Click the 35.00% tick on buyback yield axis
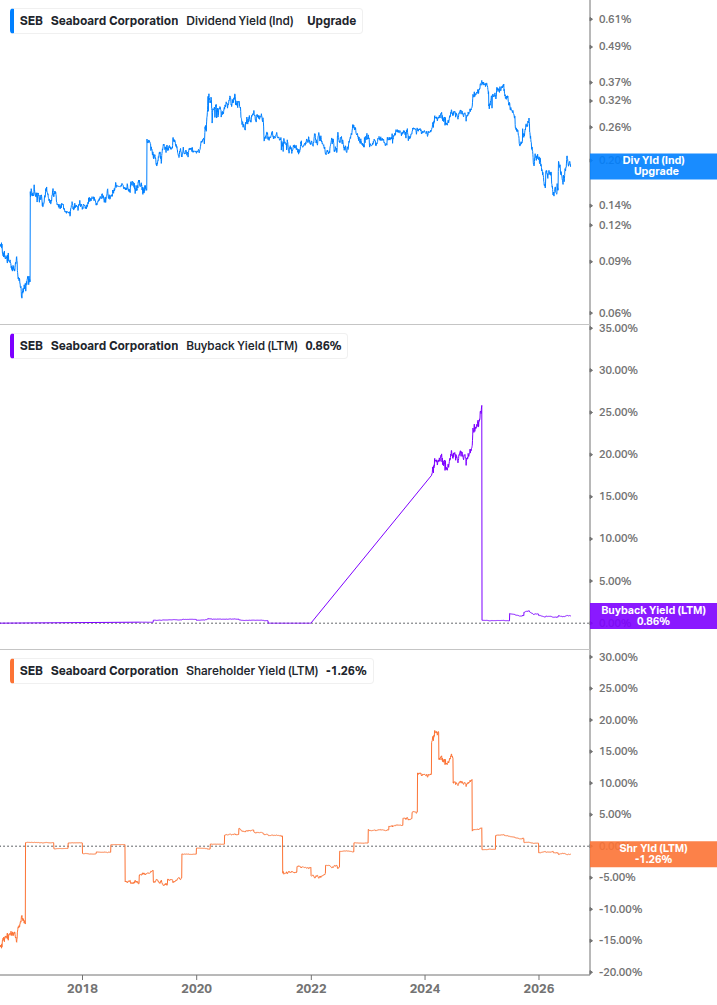 (618, 328)
